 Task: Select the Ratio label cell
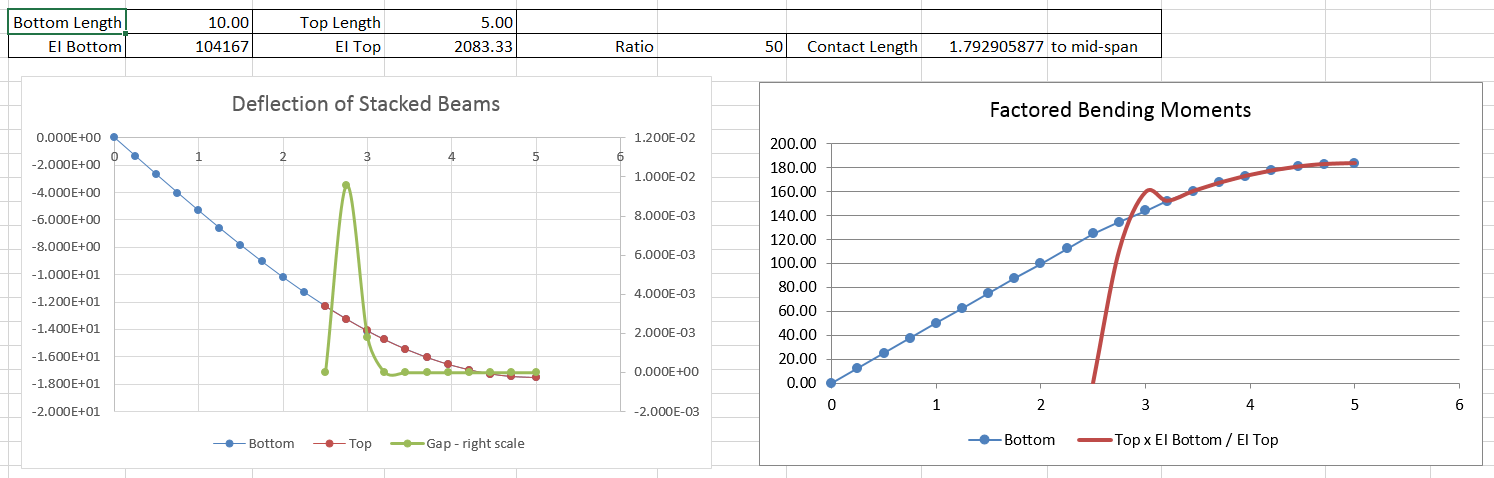(634, 46)
